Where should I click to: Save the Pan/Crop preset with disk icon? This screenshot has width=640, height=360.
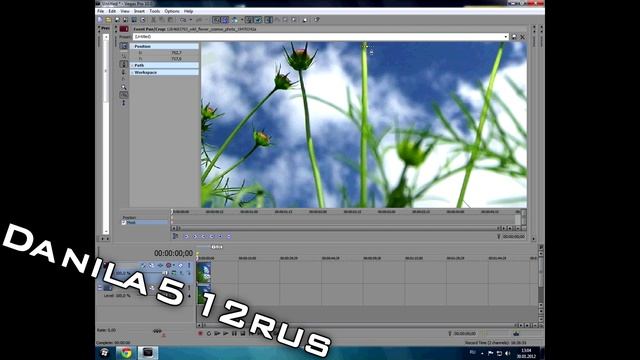[514, 37]
